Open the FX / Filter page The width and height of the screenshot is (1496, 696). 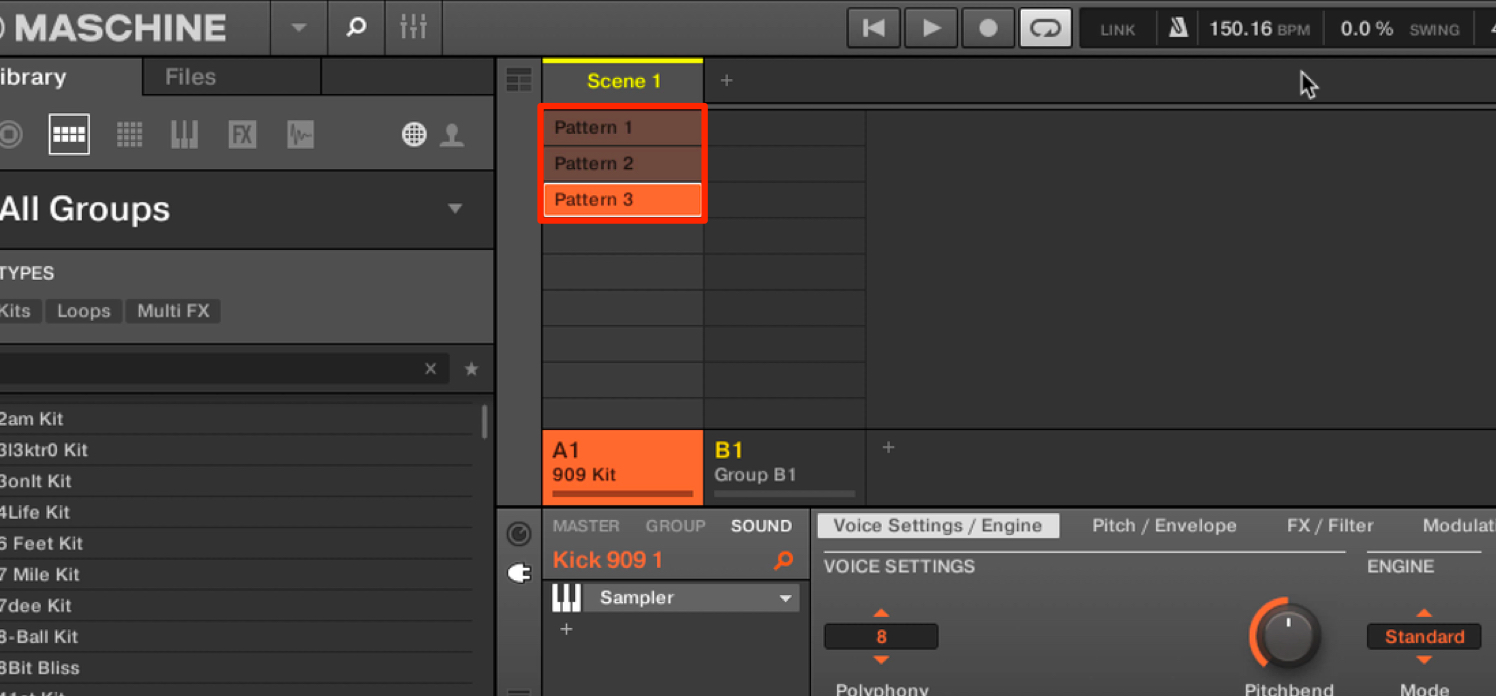click(1330, 526)
